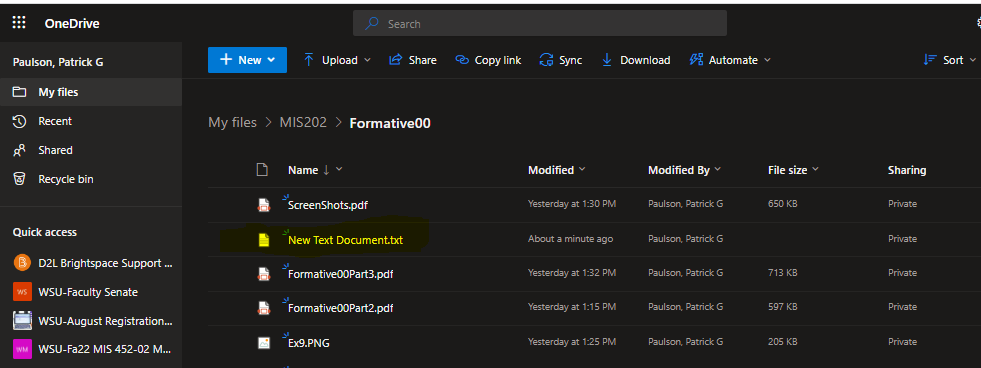Click the ScreenShots.pdf PDF icon
The width and height of the screenshot is (981, 368).
264,205
